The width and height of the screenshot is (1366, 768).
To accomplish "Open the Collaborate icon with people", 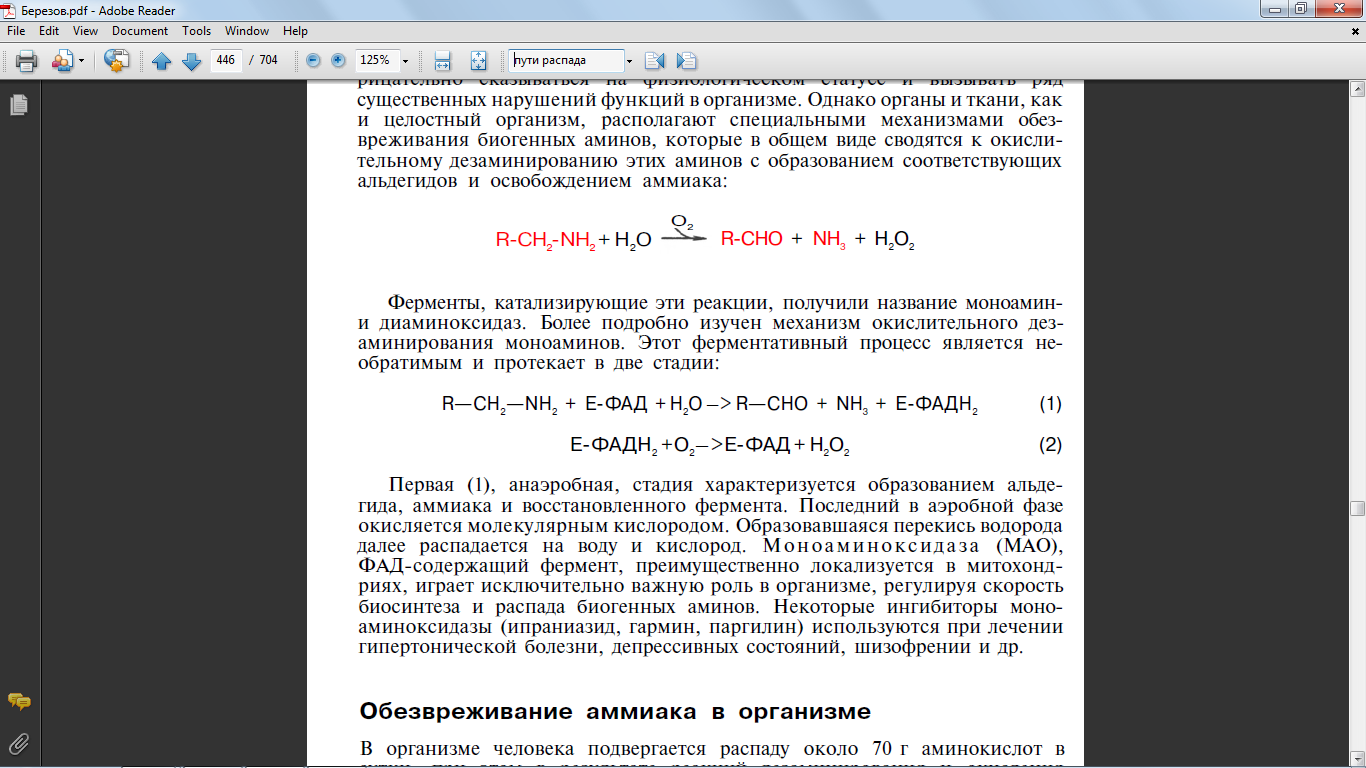I will pos(62,61).
